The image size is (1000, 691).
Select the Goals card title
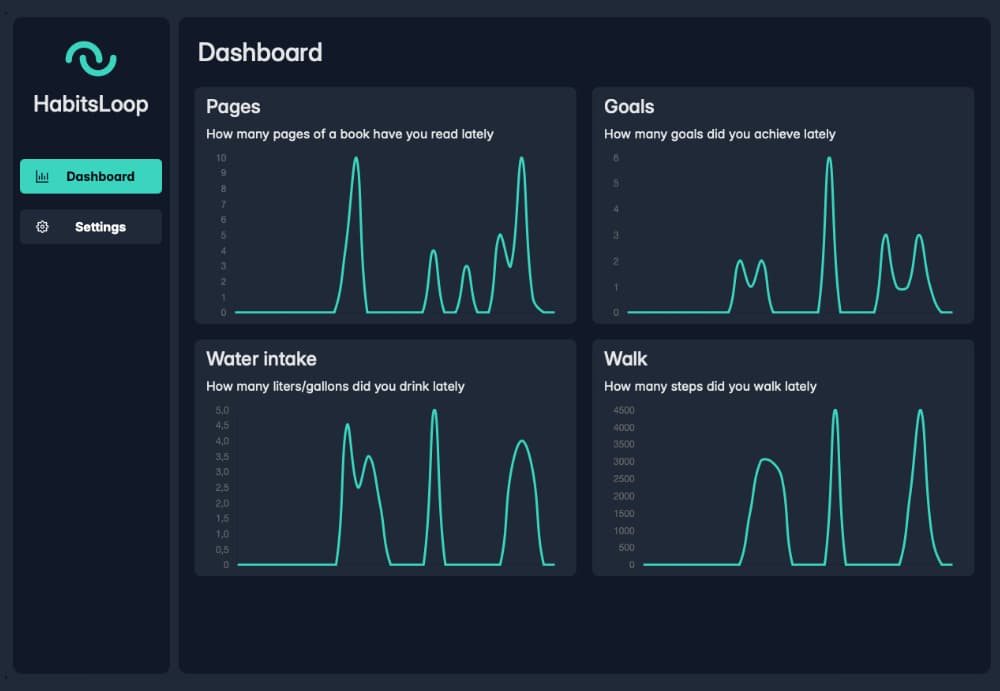pyautogui.click(x=629, y=107)
